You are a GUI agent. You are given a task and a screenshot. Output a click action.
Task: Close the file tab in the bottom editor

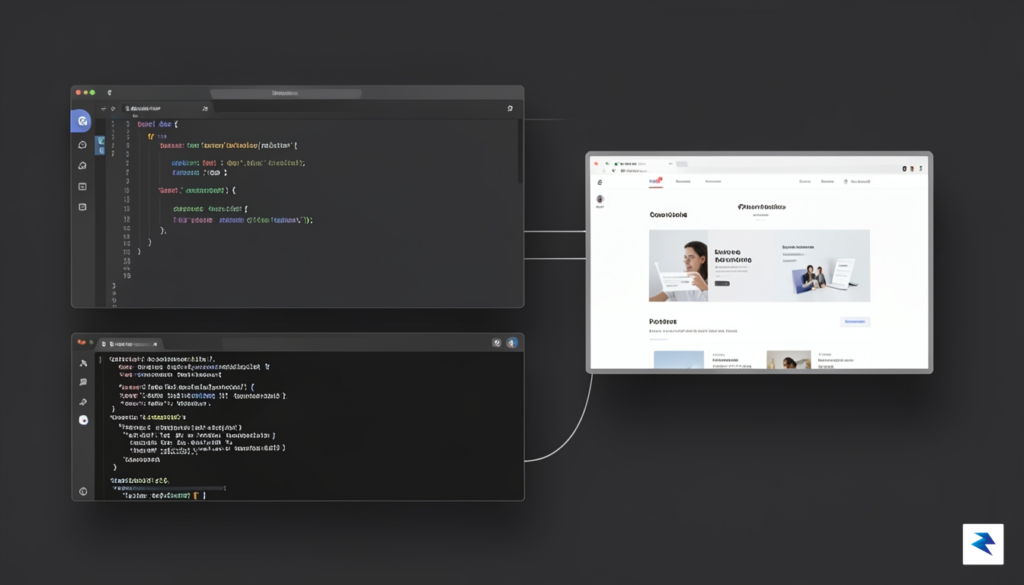pos(155,343)
